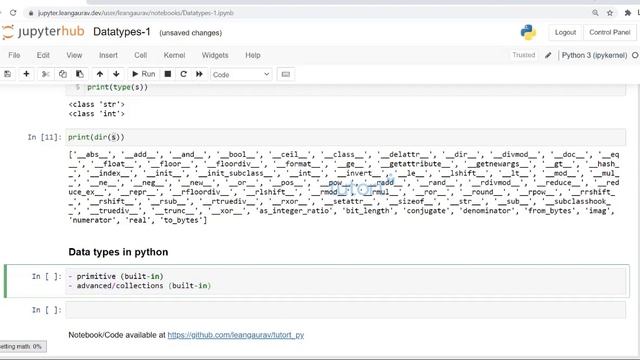Click the Python 3 (ipykernel) kernel name
640x360 pixels.
point(594,55)
